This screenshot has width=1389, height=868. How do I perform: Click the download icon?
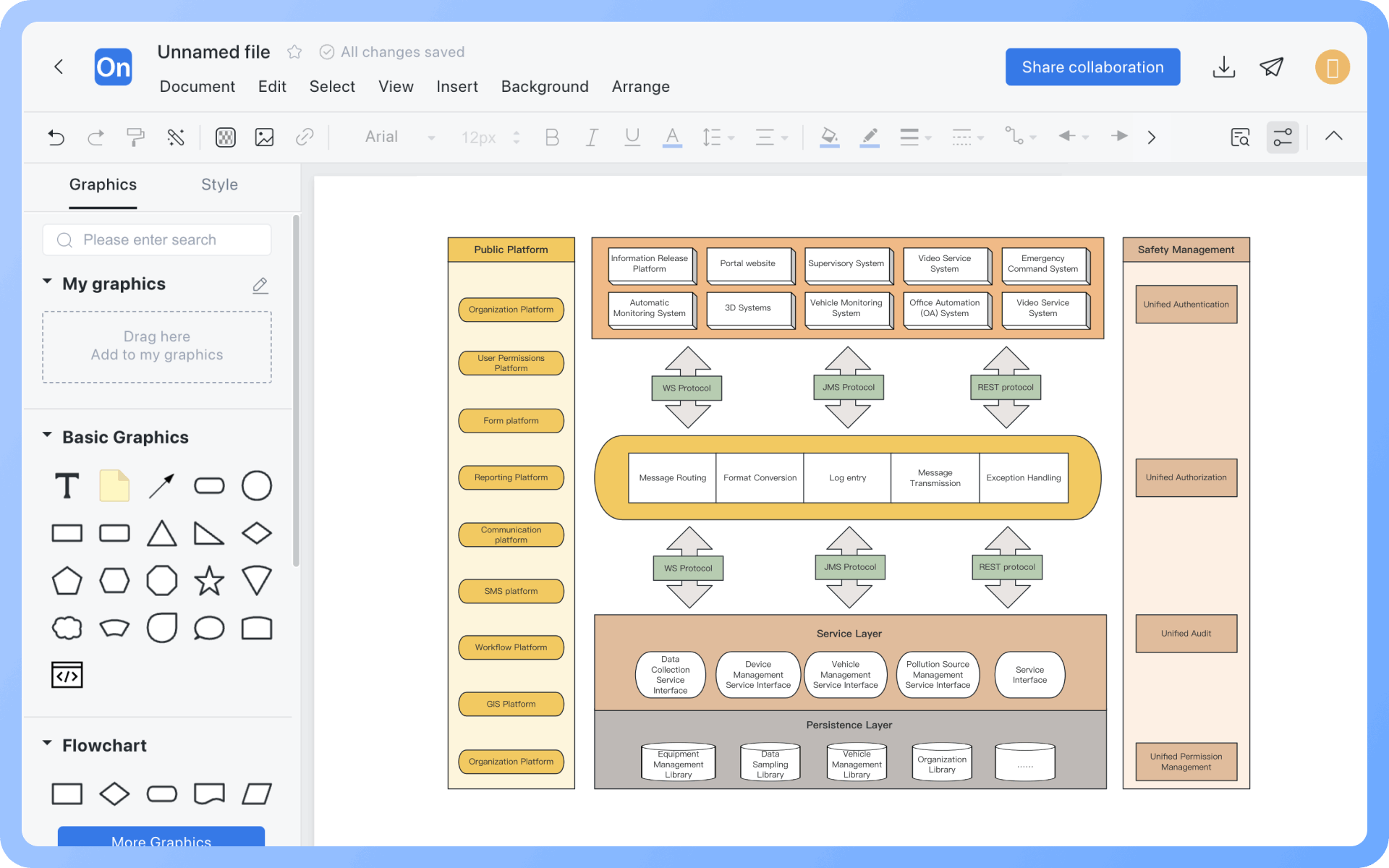point(1223,67)
